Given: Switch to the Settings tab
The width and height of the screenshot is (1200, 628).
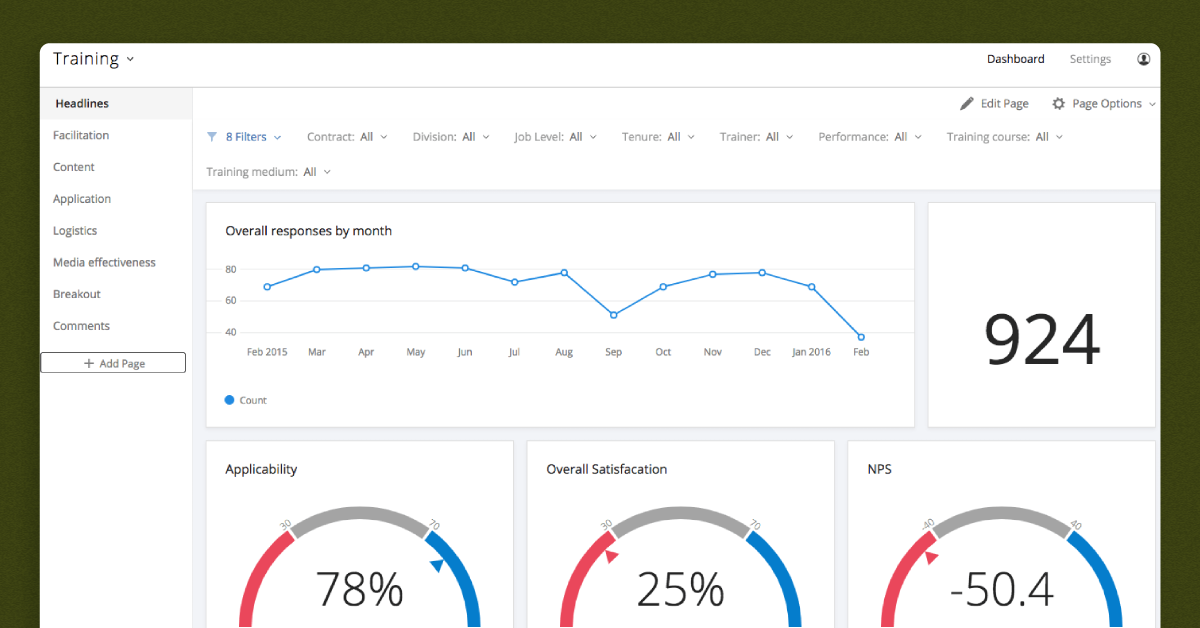Looking at the screenshot, I should tap(1090, 59).
